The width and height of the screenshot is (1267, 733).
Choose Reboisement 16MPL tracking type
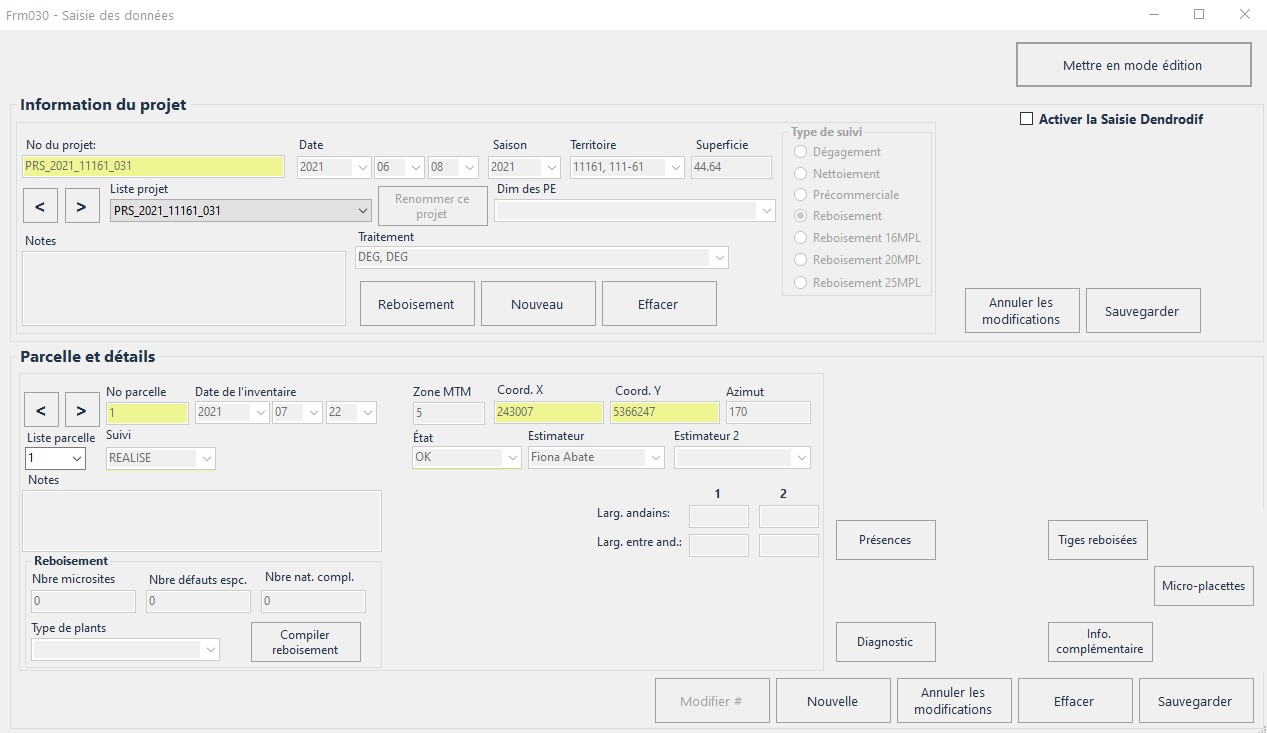800,238
